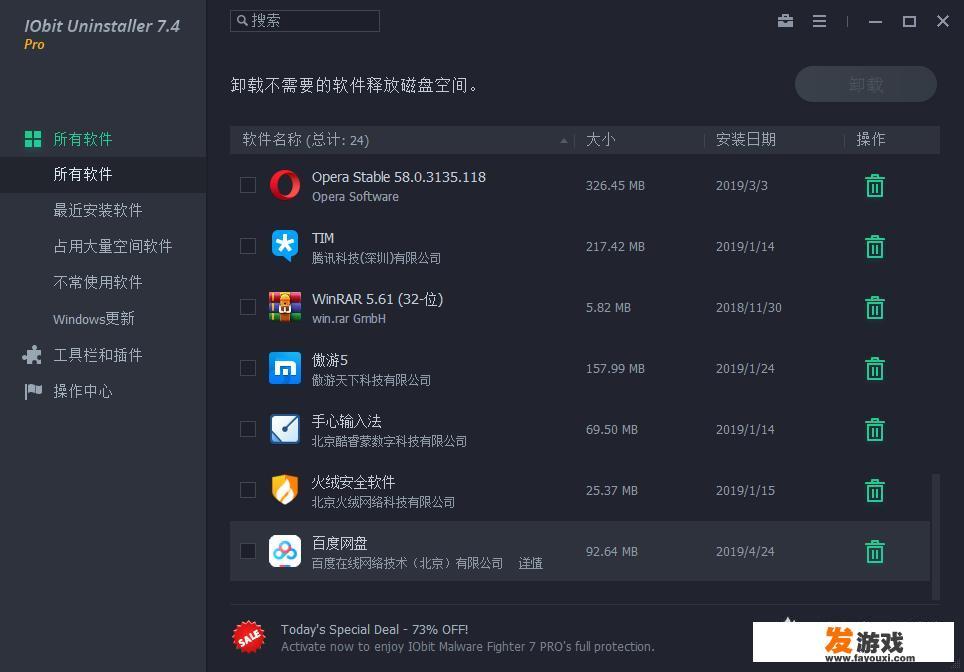Screen dimensions: 964x672
Task: Tick the checkbox for 百度网盘
Action: click(x=248, y=550)
